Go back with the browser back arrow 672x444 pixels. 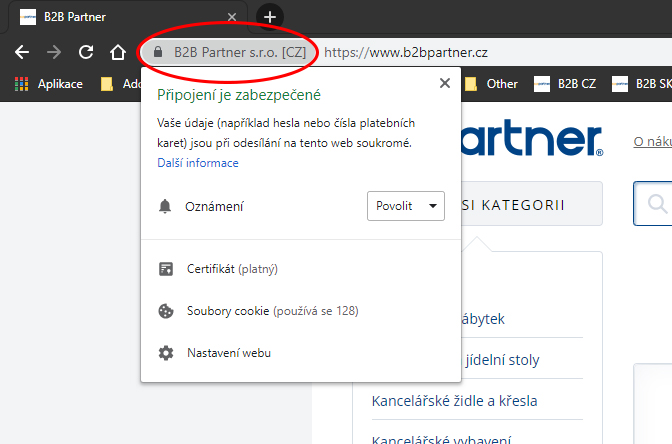pos(22,52)
